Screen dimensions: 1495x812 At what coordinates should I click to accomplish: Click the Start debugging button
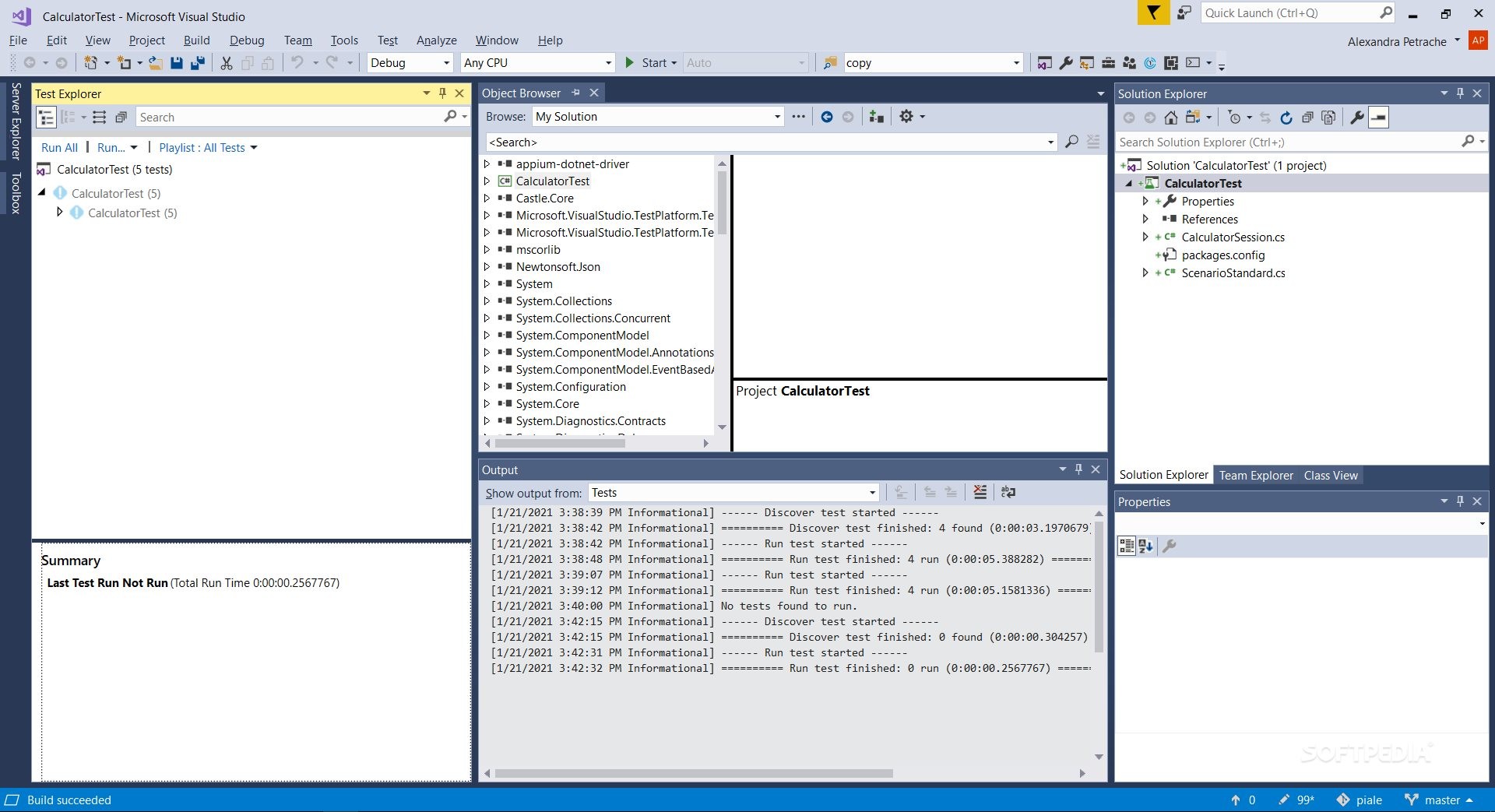[x=651, y=63]
